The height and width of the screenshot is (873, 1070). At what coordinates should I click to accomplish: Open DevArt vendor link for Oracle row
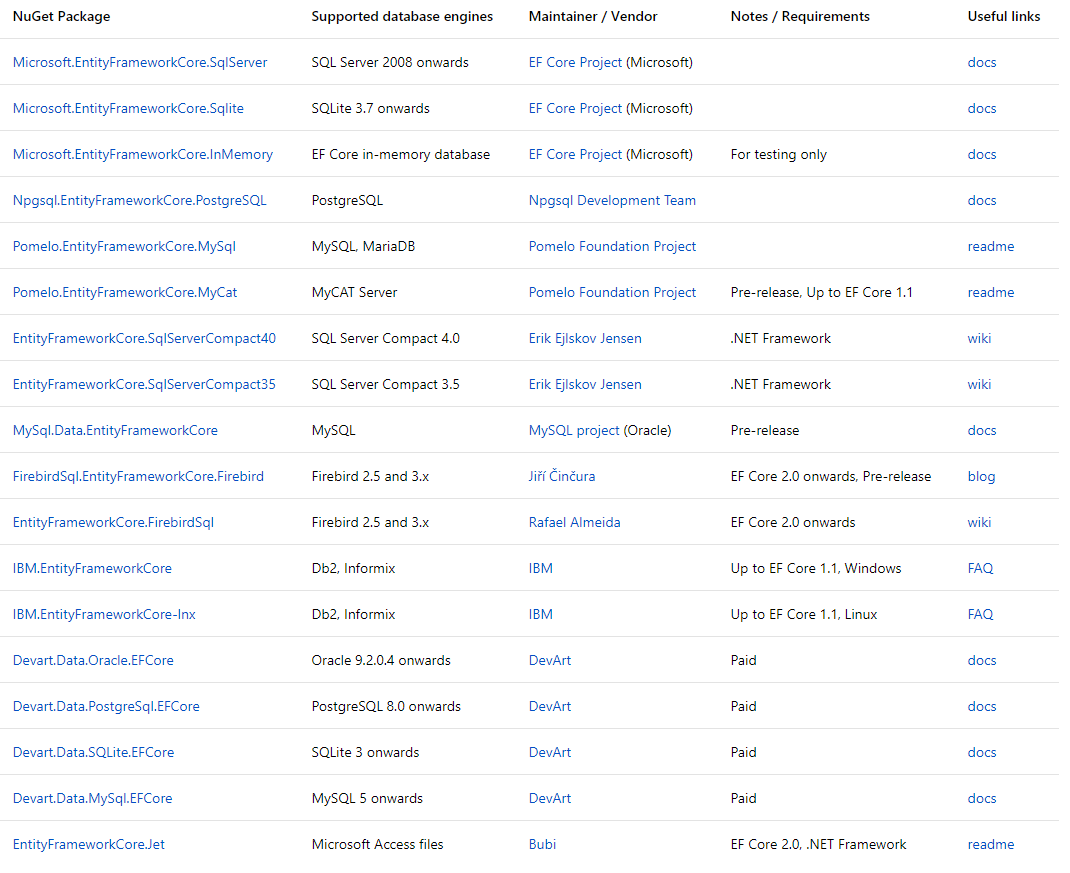point(550,660)
